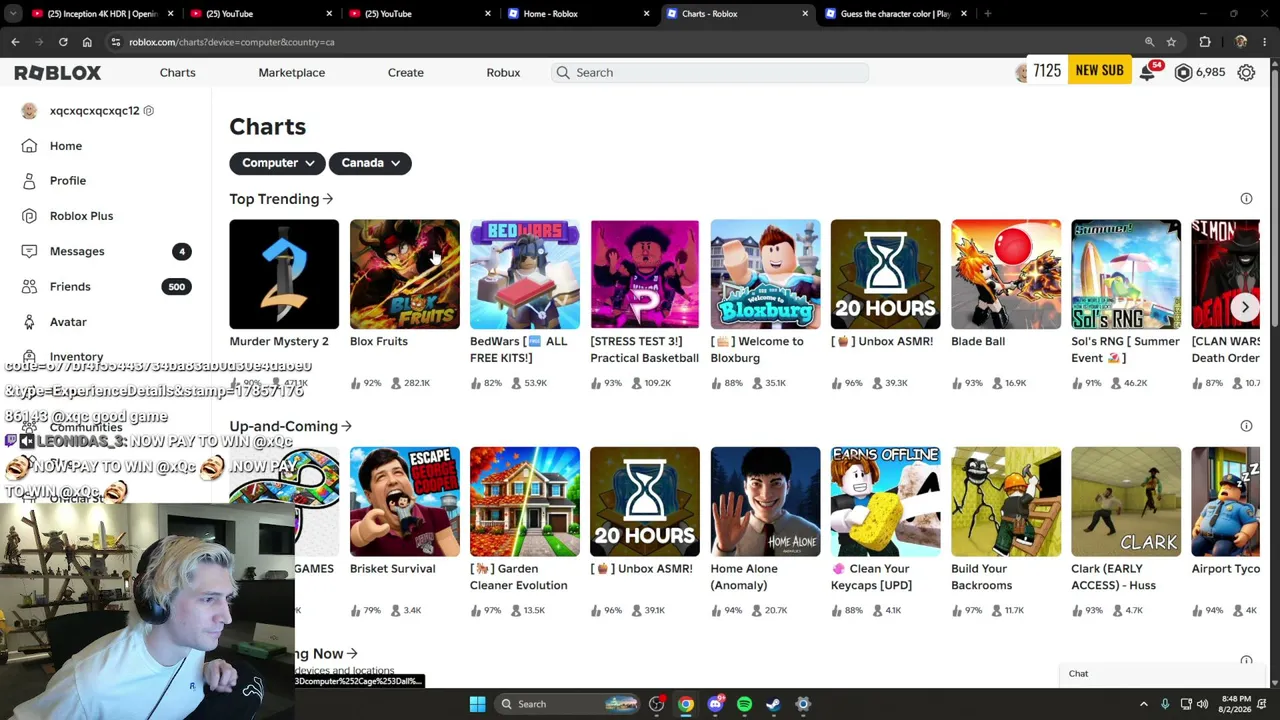Open the Clark (EARLY ACCESS) thumbnail

pyautogui.click(x=1126, y=501)
